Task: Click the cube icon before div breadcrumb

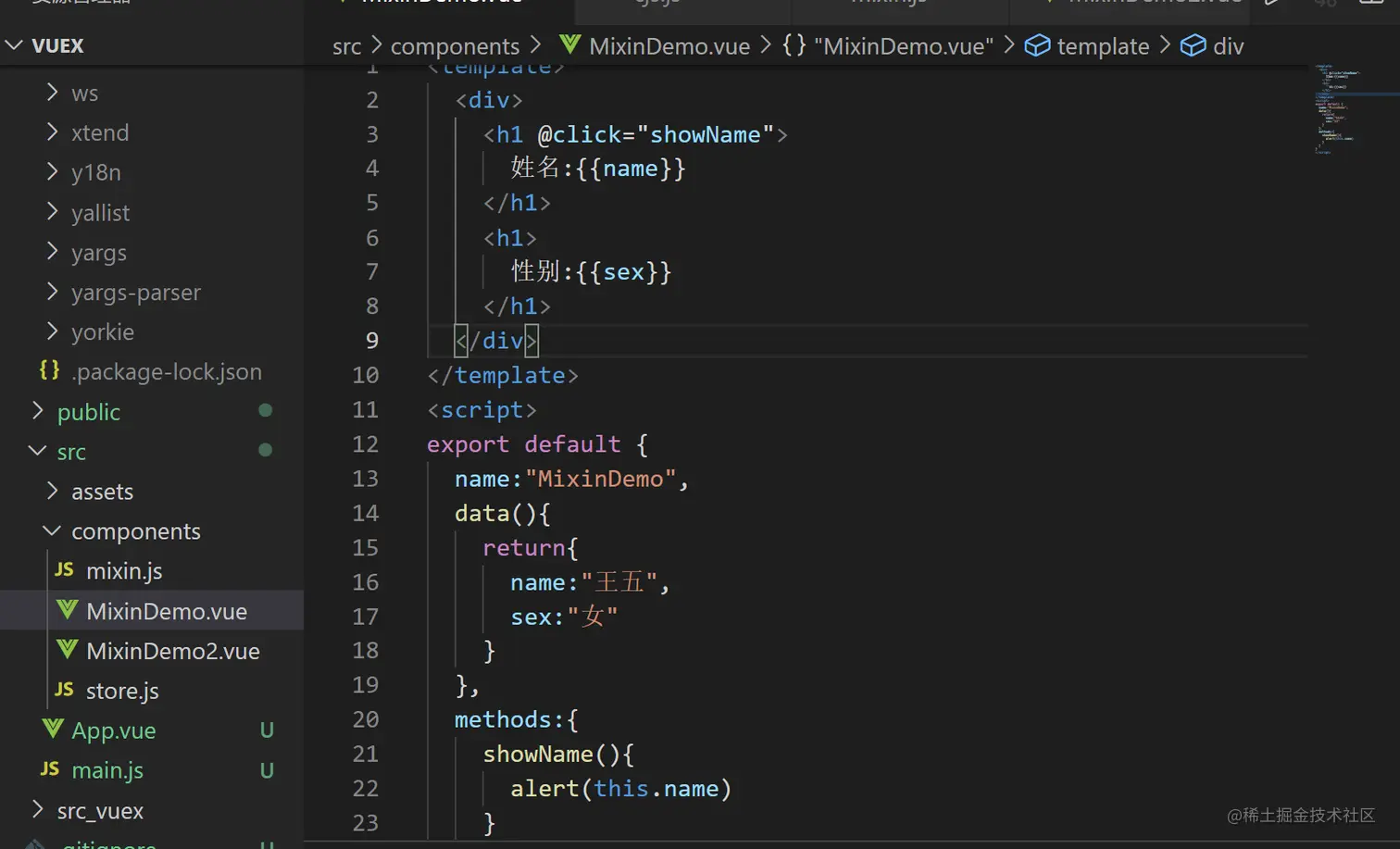Action: [1193, 44]
